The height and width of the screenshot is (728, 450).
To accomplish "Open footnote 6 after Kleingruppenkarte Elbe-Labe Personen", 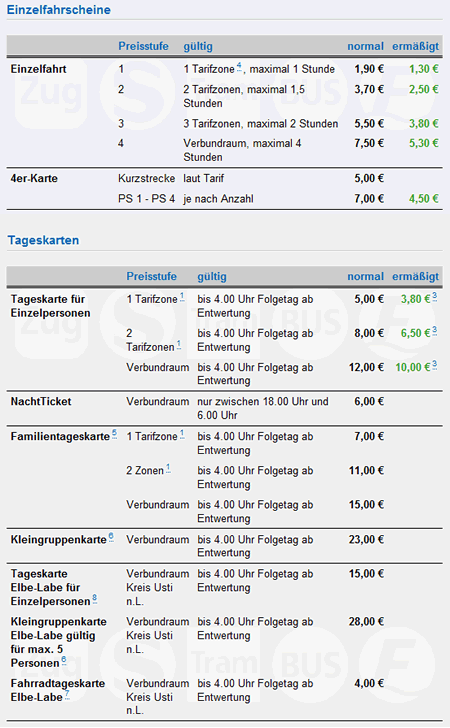I will click(64, 660).
